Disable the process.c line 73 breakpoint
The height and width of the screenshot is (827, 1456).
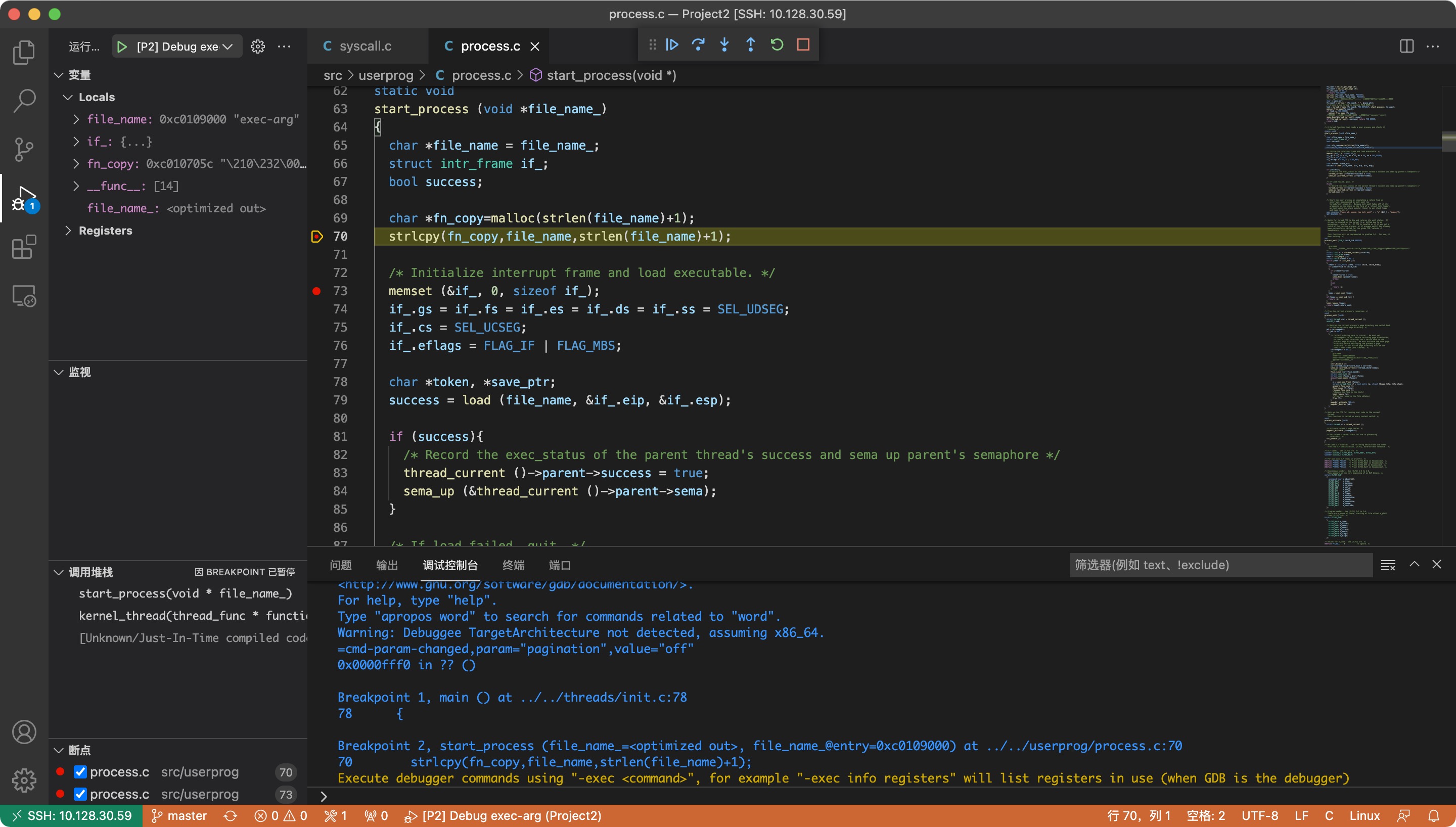click(x=81, y=794)
